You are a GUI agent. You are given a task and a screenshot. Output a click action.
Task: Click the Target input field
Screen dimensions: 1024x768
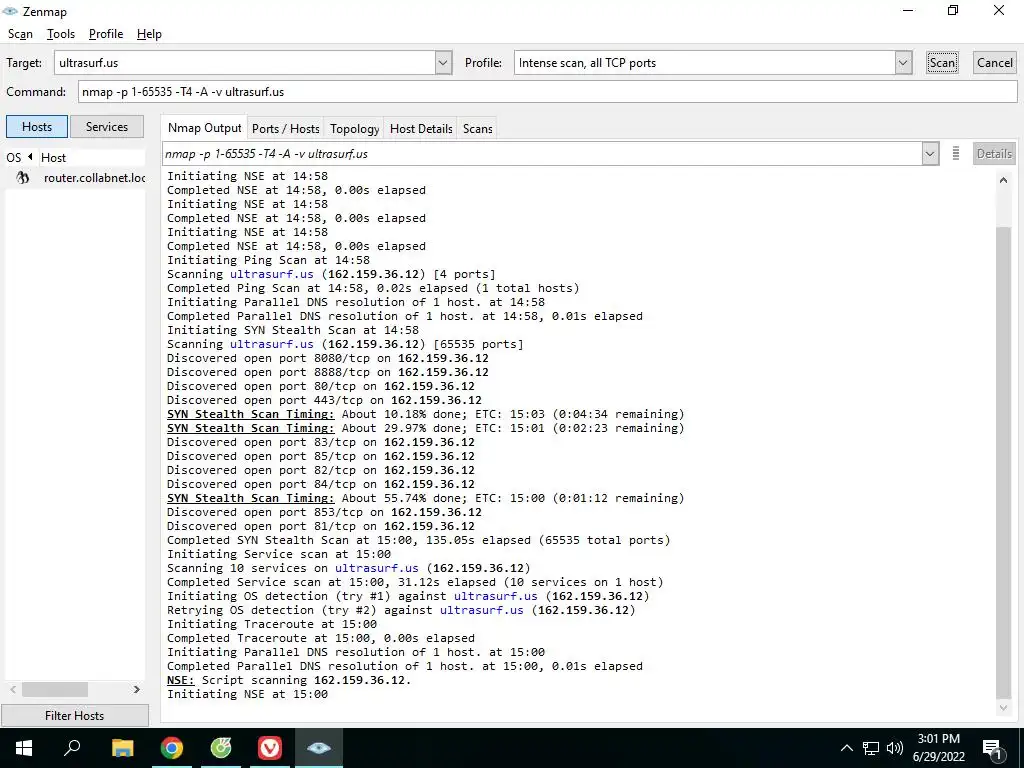pyautogui.click(x=245, y=63)
